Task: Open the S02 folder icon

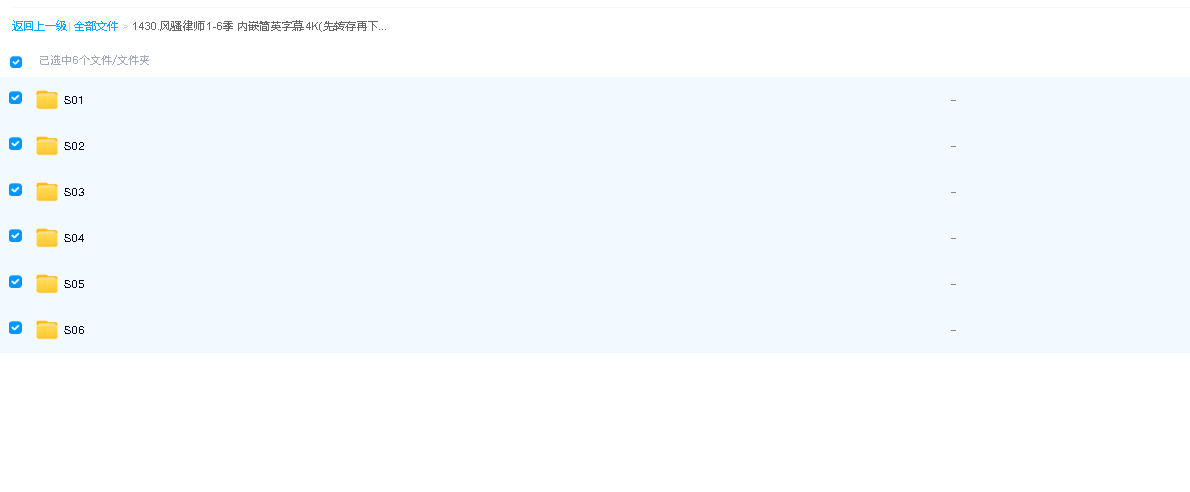Action: [x=47, y=146]
